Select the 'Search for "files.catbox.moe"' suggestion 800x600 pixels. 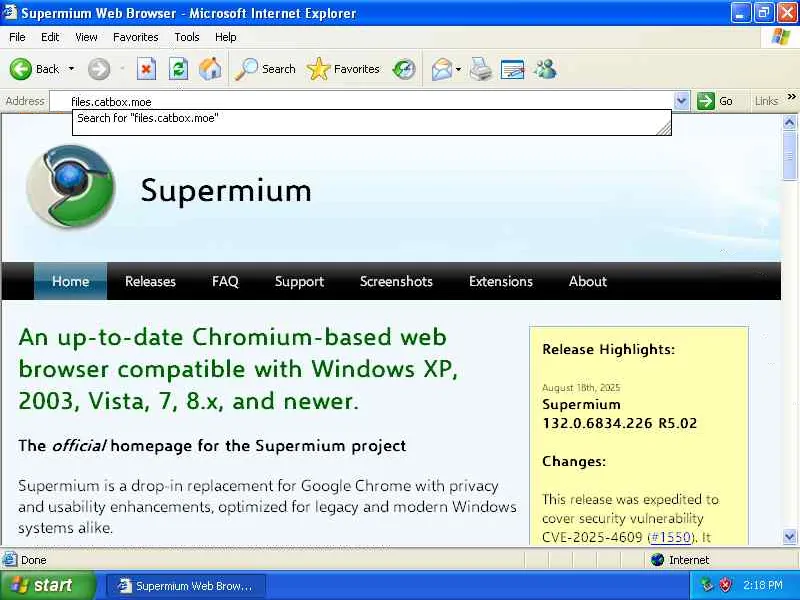coord(371,118)
